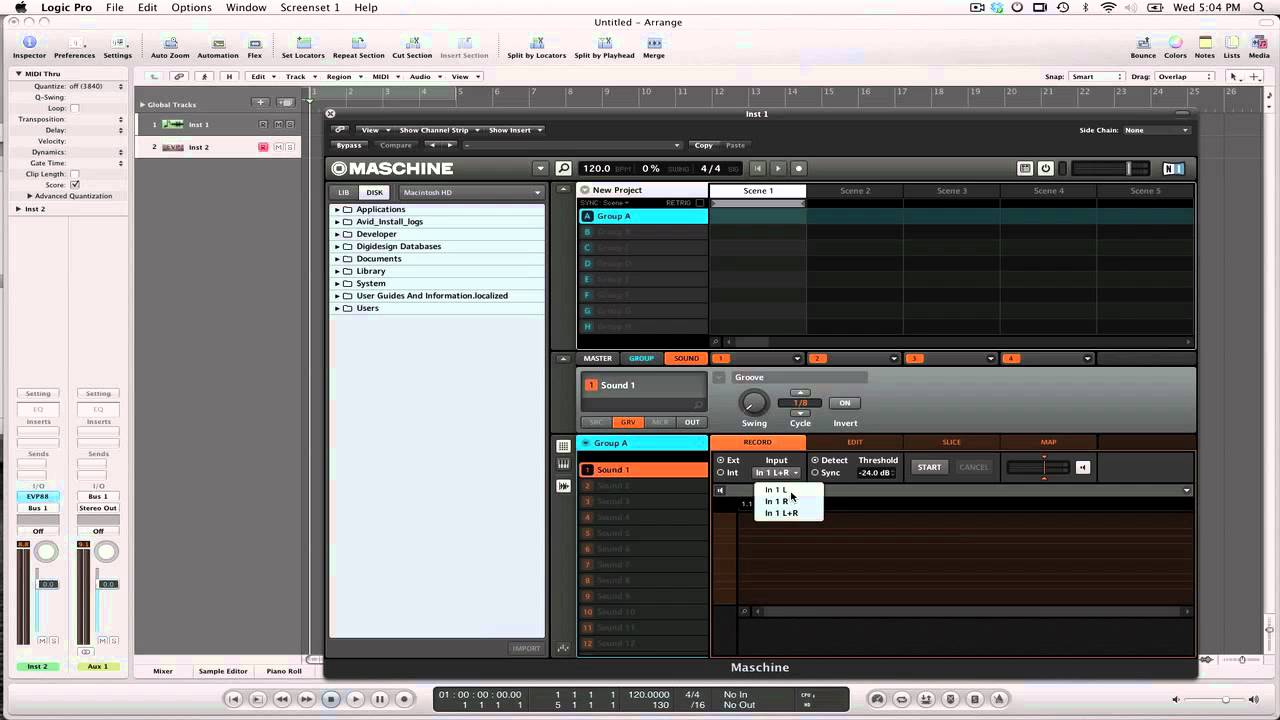Click the Bypass button
The height and width of the screenshot is (720, 1280).
point(348,145)
